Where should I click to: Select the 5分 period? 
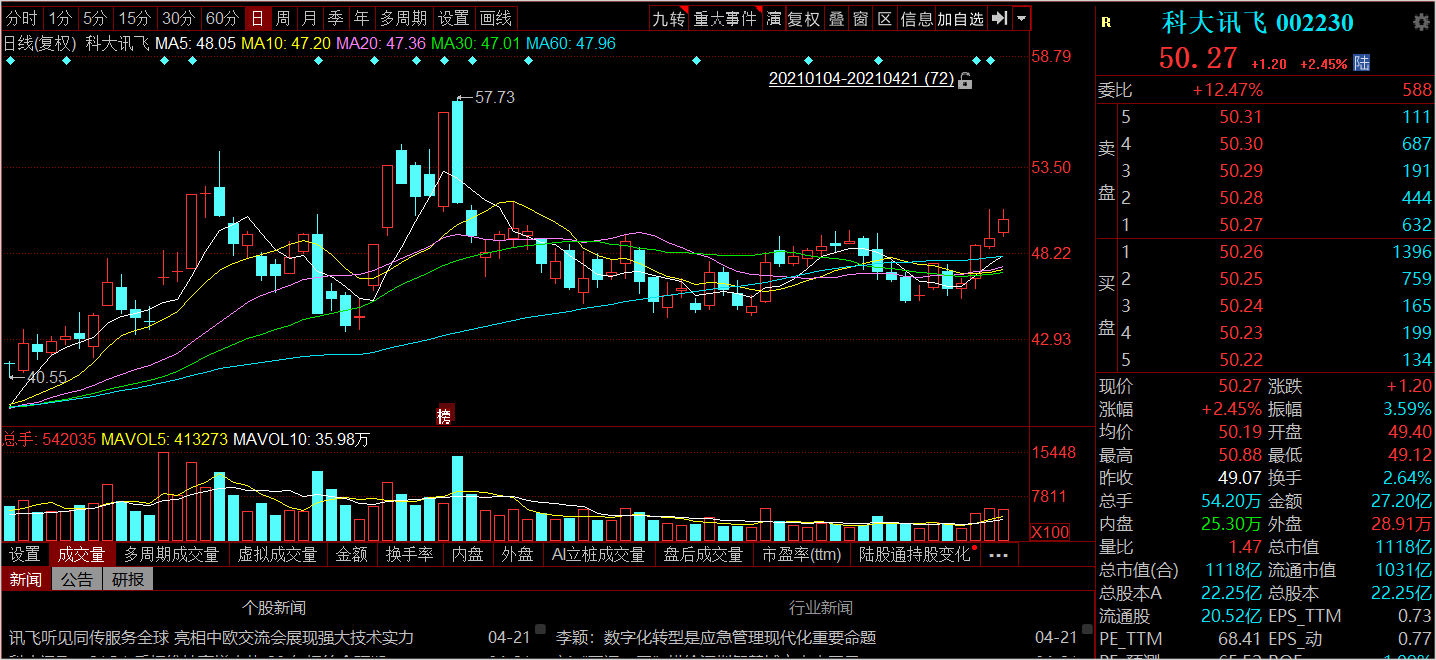(94, 18)
